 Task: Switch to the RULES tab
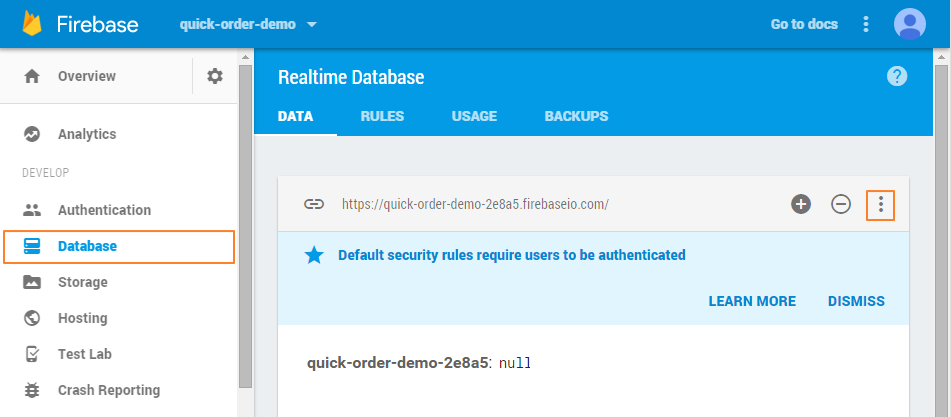tap(382, 116)
